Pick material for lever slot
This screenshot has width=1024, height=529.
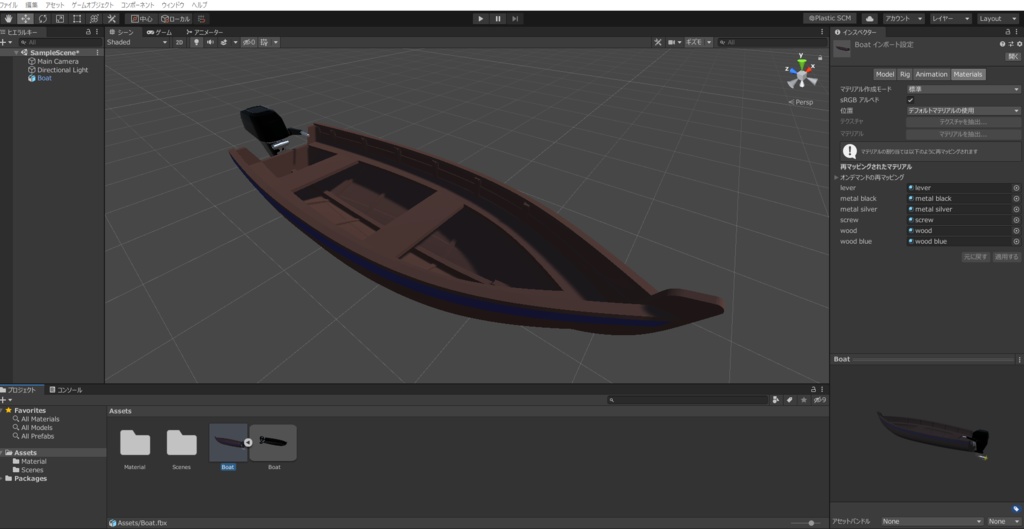pyautogui.click(x=1016, y=187)
